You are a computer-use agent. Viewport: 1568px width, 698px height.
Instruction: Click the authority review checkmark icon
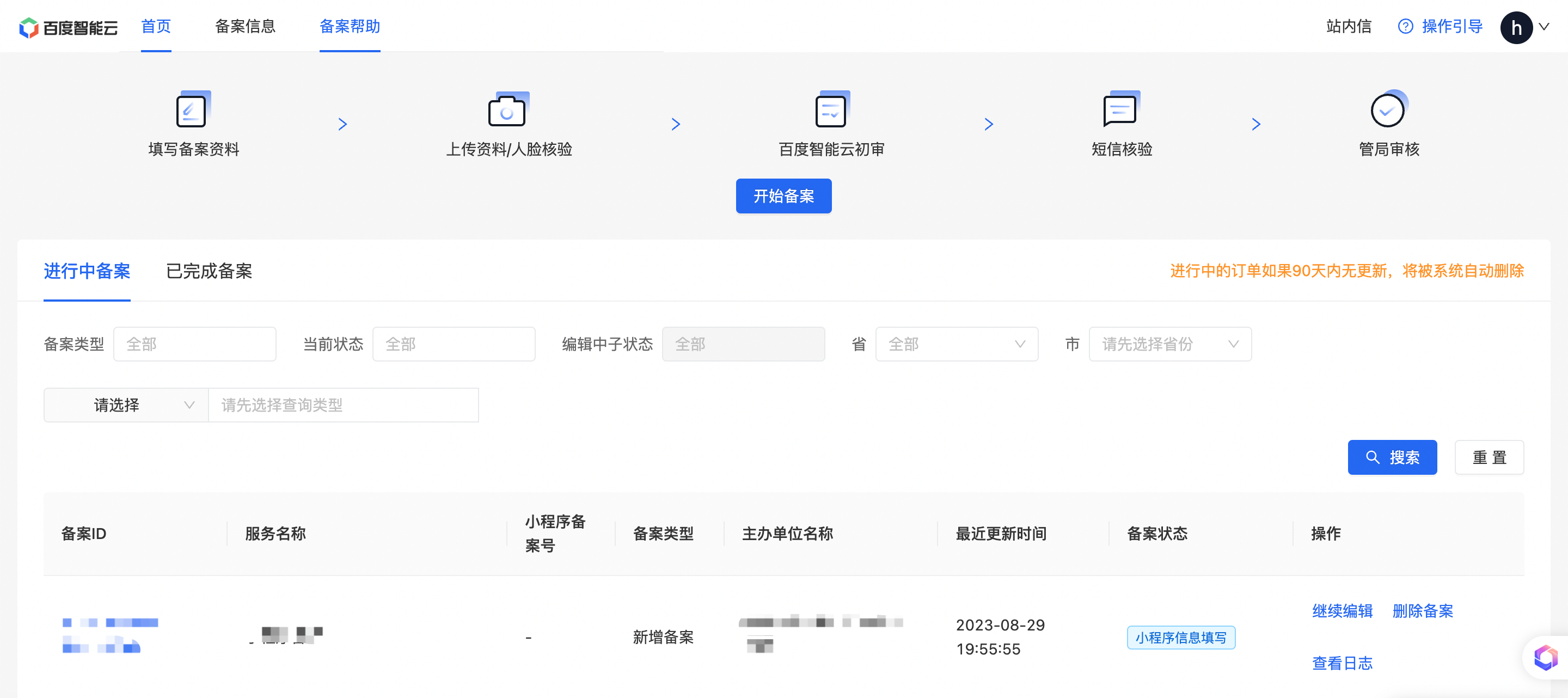1388,109
